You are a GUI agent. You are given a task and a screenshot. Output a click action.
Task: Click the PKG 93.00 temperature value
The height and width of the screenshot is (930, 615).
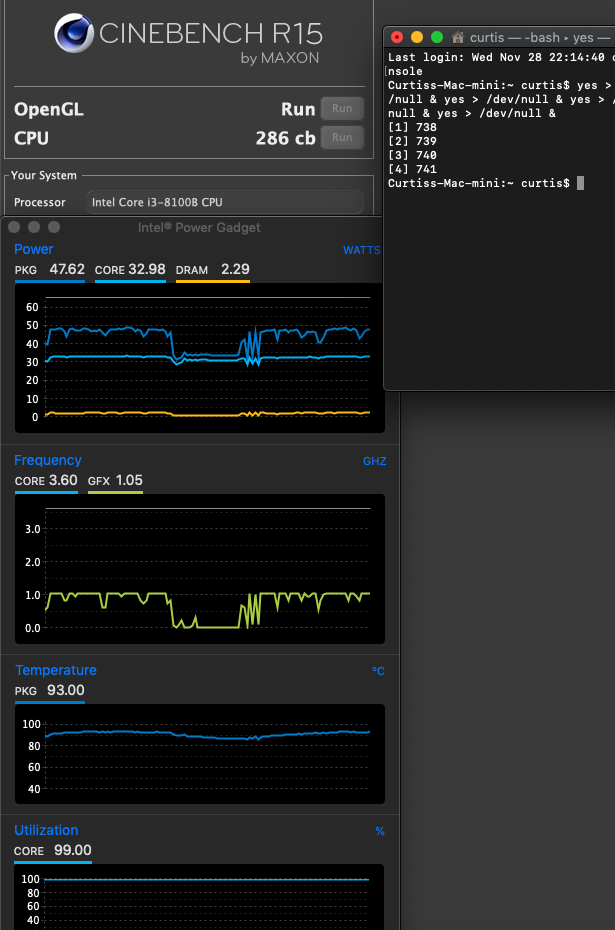[50, 690]
